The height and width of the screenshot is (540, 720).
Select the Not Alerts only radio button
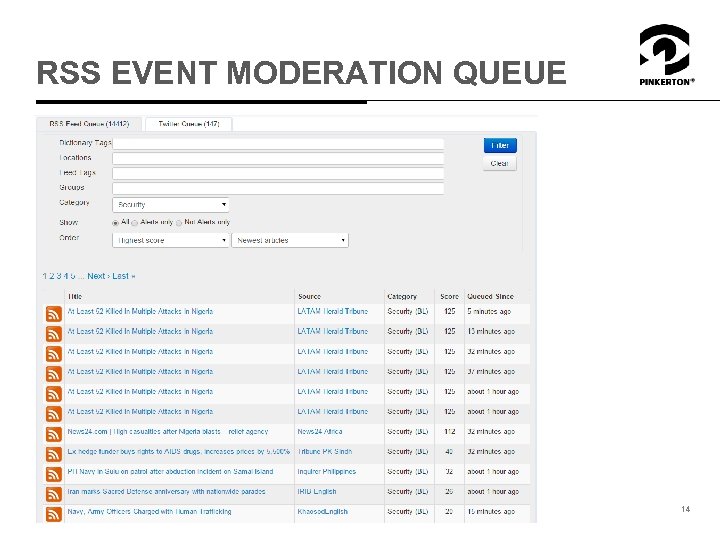point(179,223)
